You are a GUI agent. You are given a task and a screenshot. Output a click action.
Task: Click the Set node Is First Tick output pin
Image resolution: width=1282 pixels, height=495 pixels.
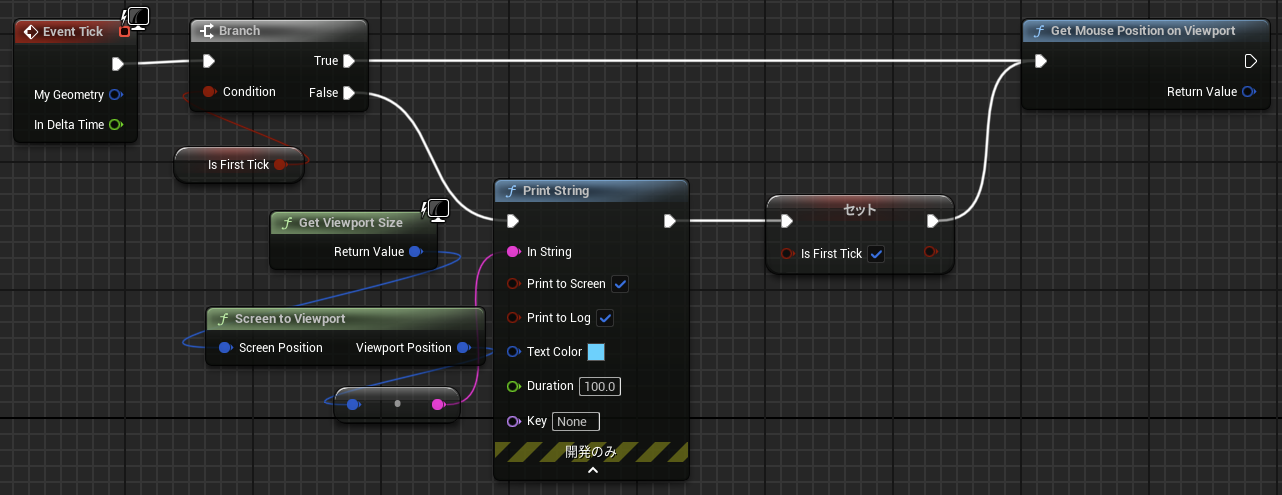click(x=931, y=252)
